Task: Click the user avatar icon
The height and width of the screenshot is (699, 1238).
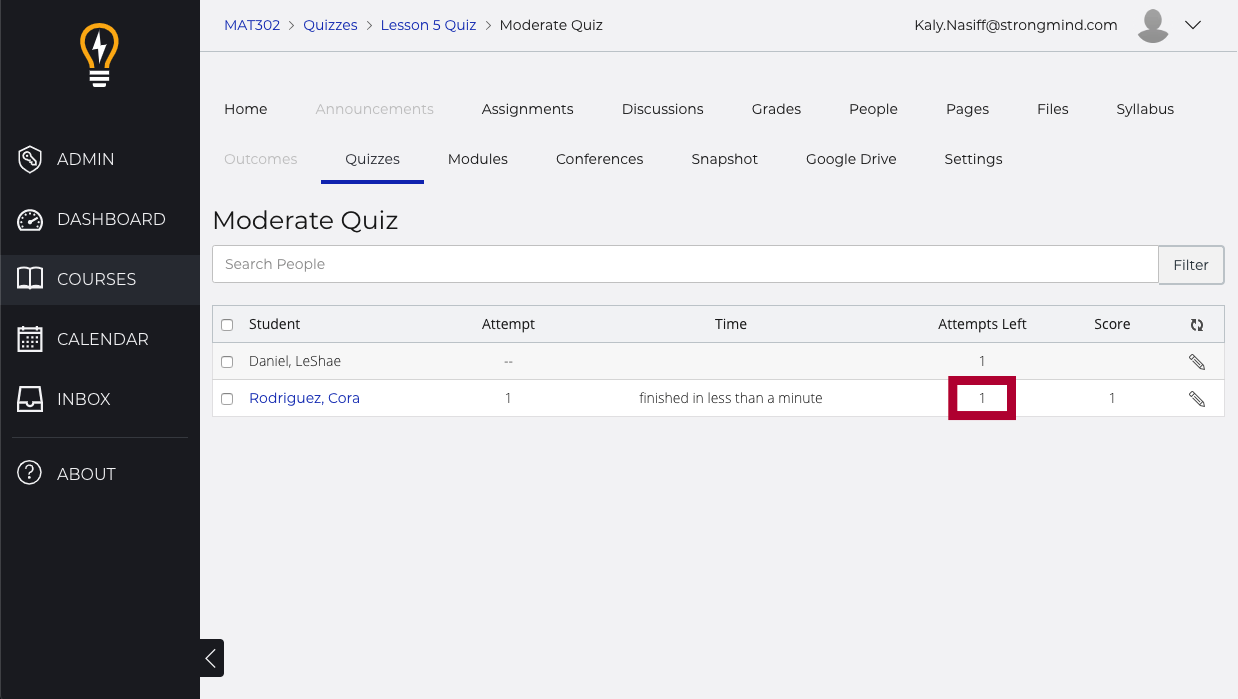Action: pos(1153,26)
